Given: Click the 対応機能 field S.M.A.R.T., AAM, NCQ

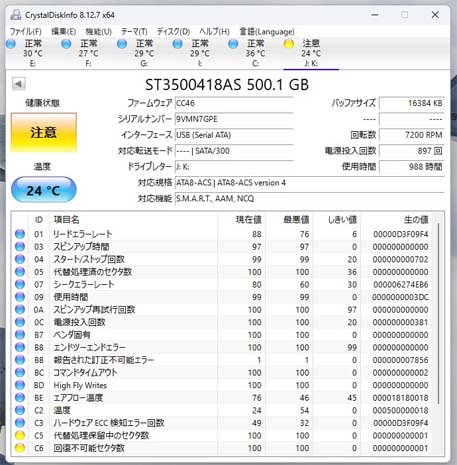Looking at the screenshot, I should [x=310, y=199].
